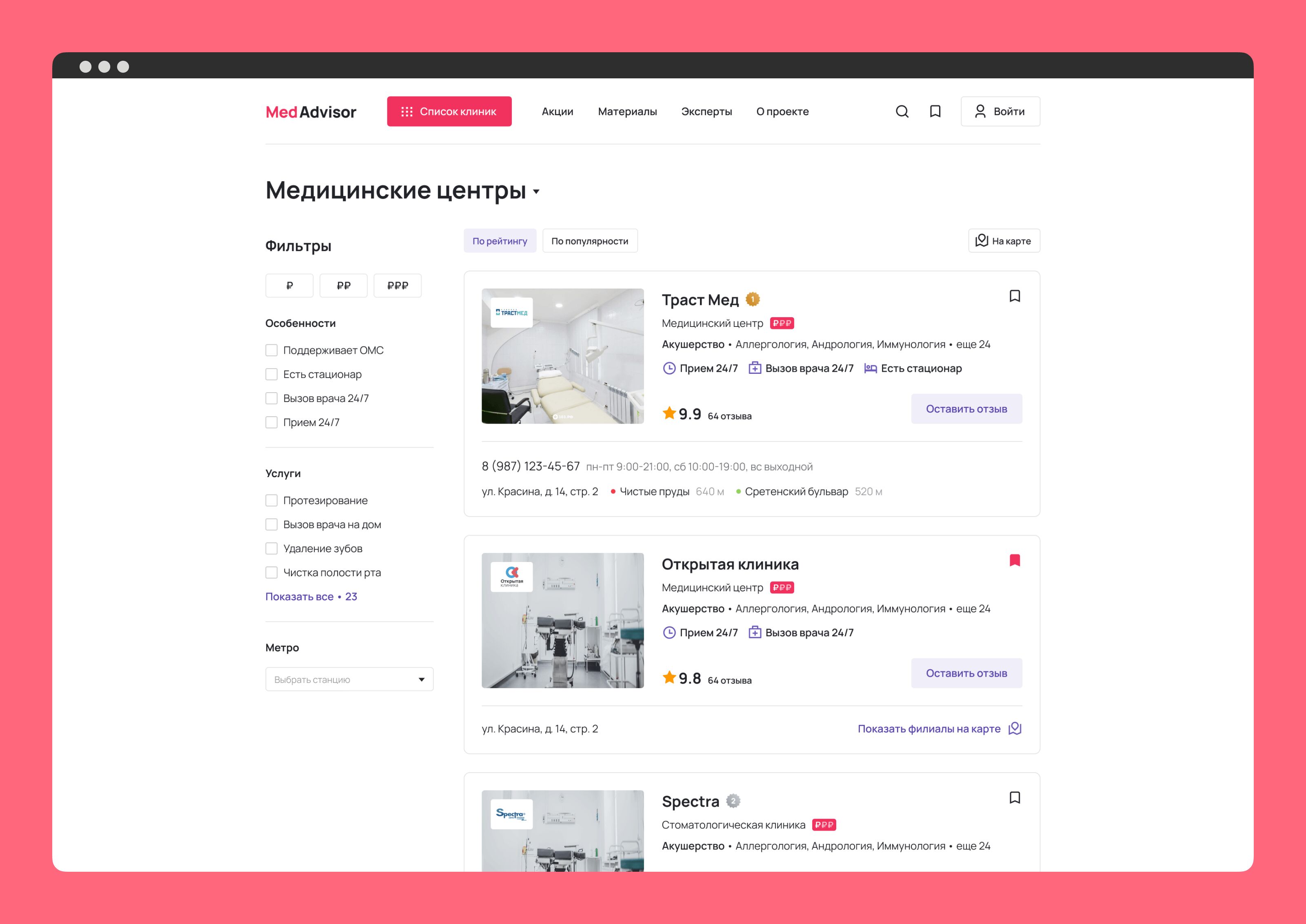The height and width of the screenshot is (924, 1306).
Task: Bookmark the Траст Мед clinic card
Action: pos(1014,296)
